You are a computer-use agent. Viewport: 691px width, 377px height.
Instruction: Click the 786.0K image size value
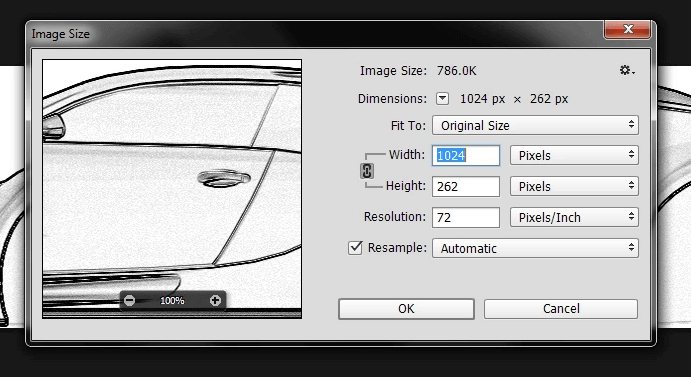coord(457,71)
